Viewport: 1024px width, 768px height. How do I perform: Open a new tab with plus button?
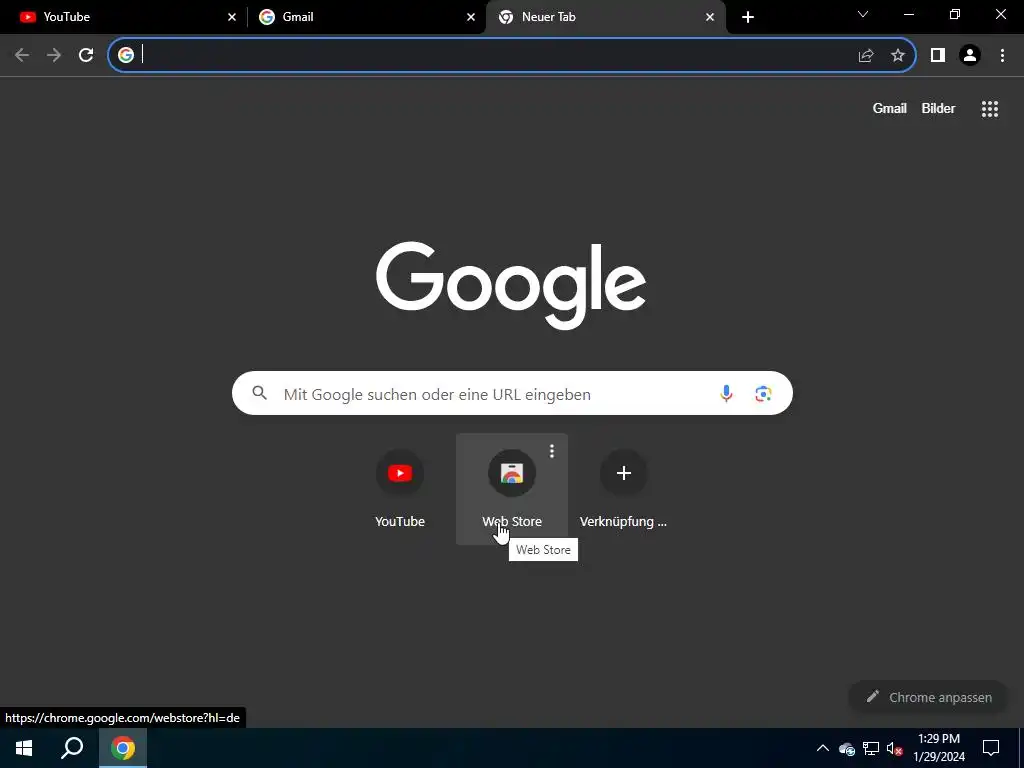748,17
